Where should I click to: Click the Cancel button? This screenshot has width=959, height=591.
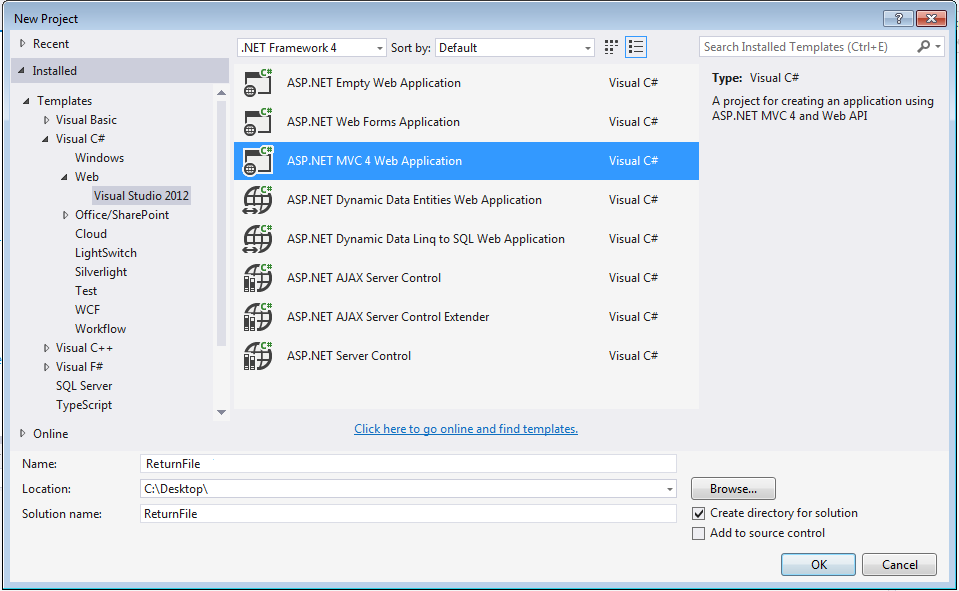click(899, 565)
